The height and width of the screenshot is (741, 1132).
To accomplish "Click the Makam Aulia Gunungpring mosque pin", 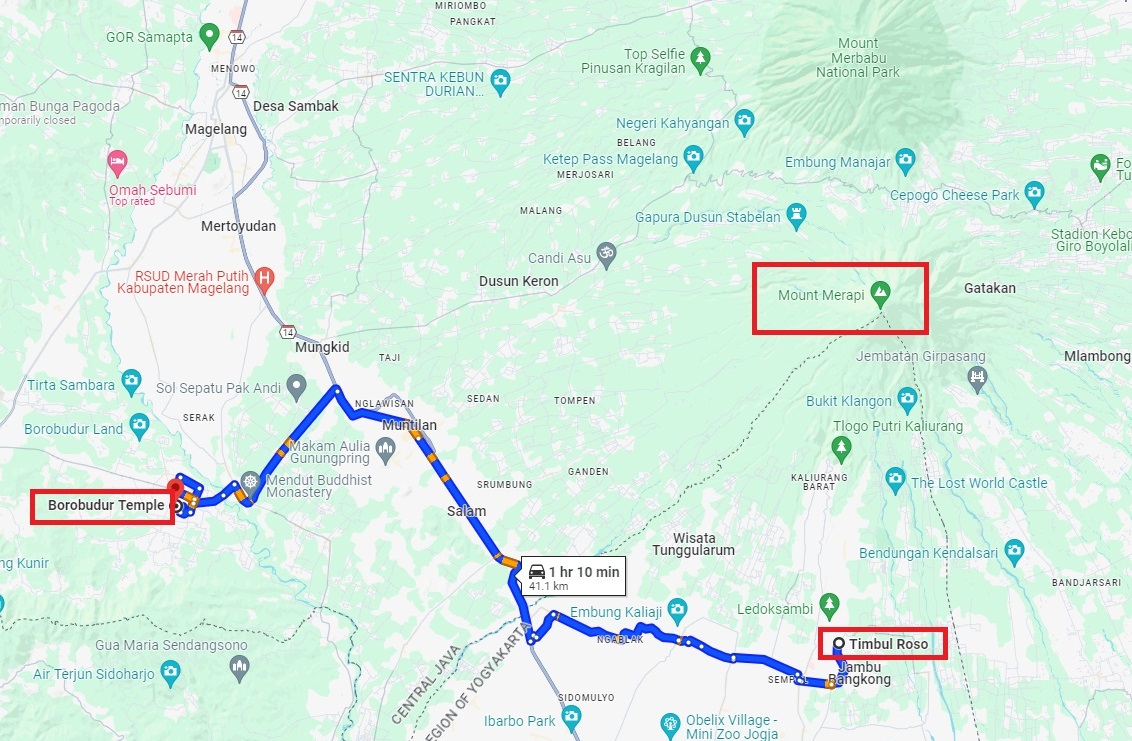I will pos(386,451).
